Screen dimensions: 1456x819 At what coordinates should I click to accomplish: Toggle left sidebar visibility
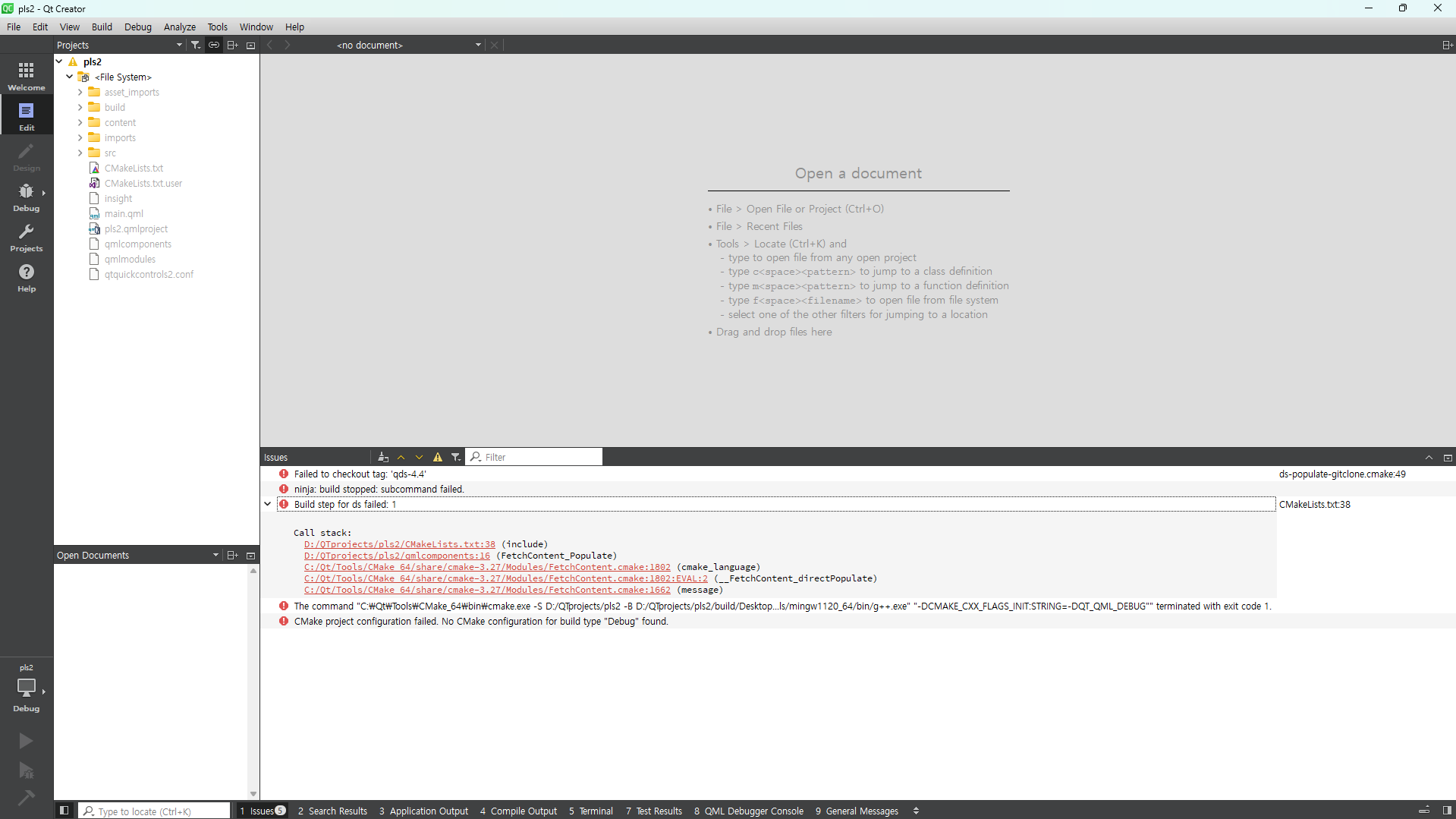click(64, 811)
